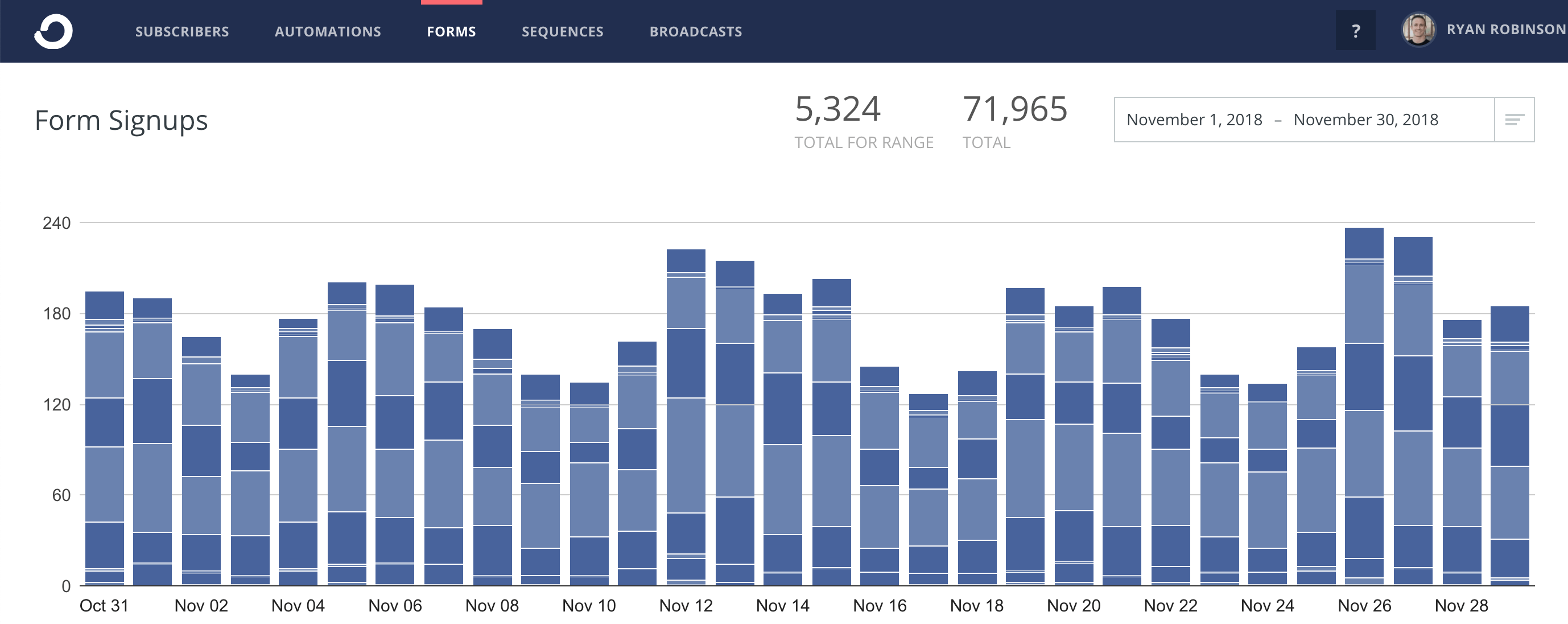Open the Broadcasts tab

coord(696,32)
